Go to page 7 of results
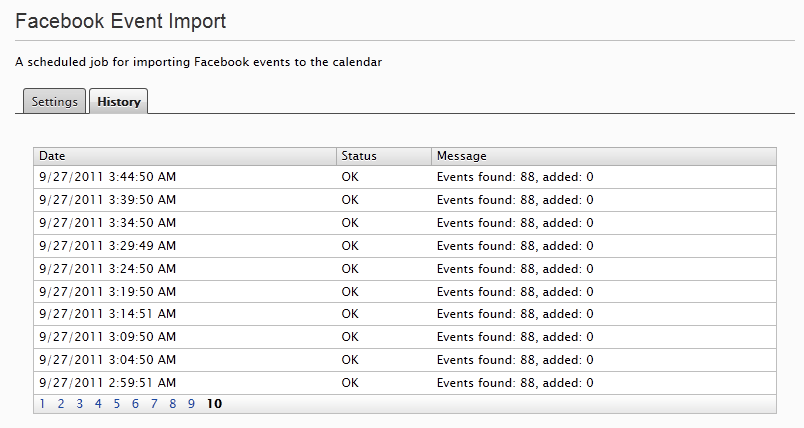This screenshot has height=428, width=804. (x=154, y=404)
